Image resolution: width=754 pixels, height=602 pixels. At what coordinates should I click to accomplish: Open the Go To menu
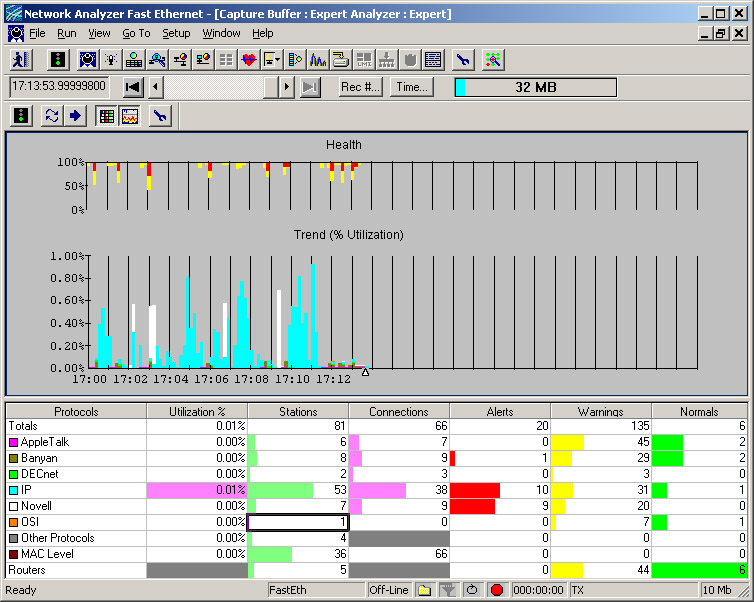(x=136, y=33)
